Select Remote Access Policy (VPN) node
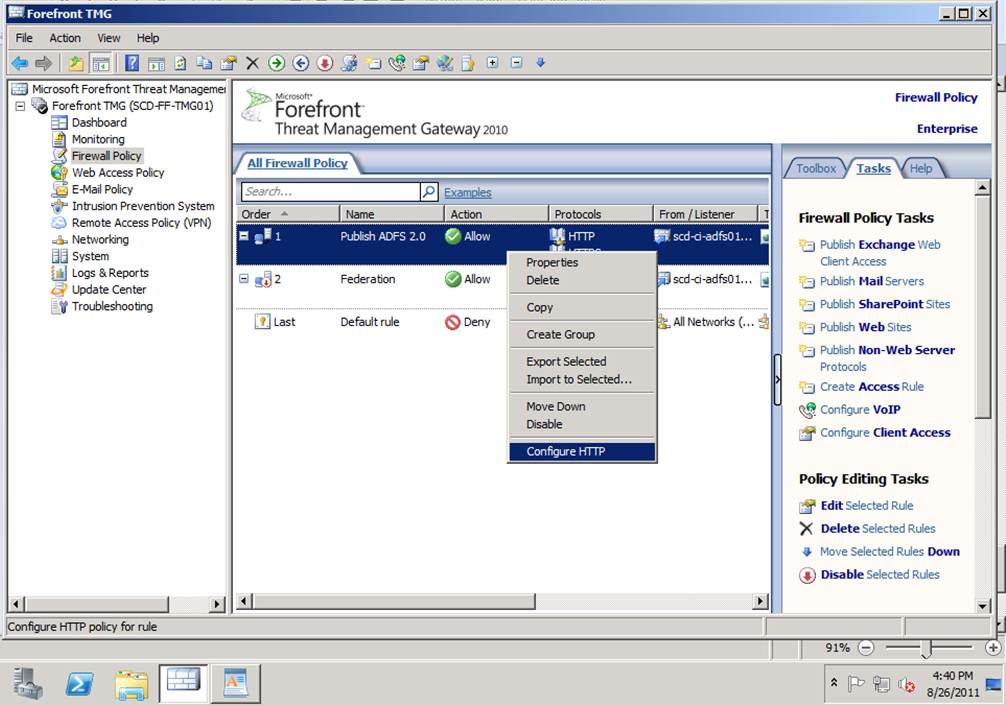The width and height of the screenshot is (1006, 706). coord(141,223)
